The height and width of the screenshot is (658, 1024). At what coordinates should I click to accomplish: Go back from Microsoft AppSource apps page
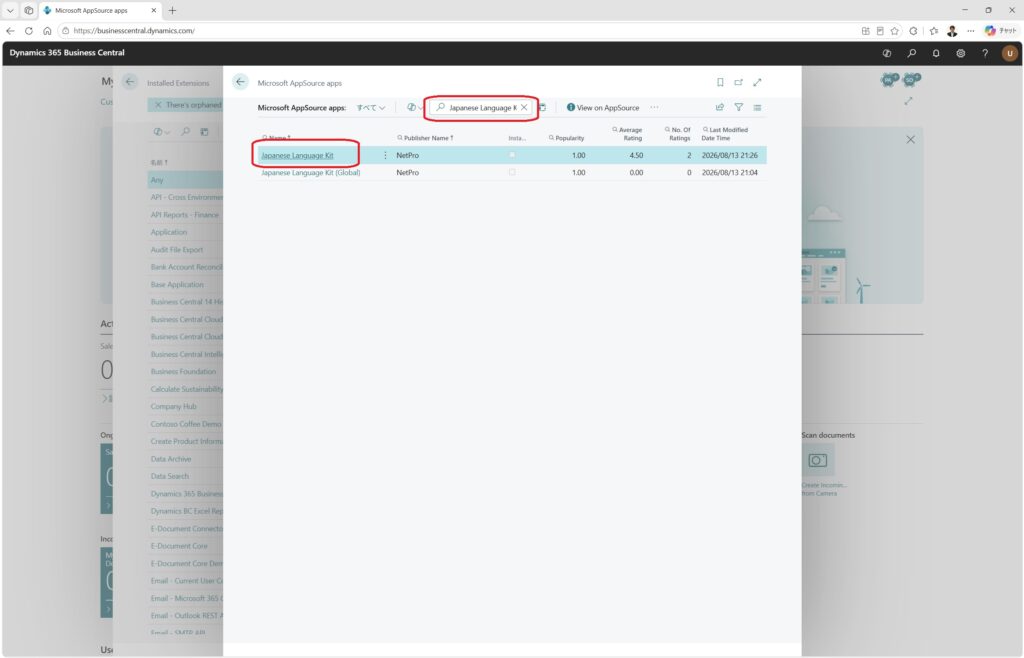click(240, 82)
